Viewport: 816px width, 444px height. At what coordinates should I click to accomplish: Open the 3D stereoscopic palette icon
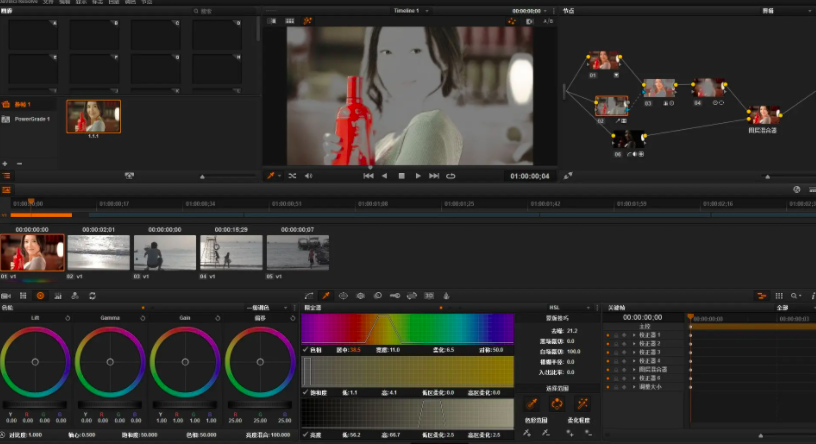point(429,296)
